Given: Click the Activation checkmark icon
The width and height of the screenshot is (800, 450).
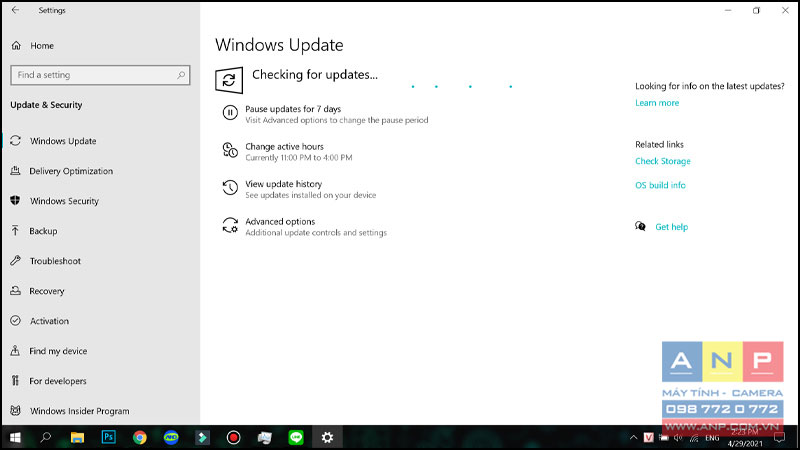Looking at the screenshot, I should tap(15, 320).
